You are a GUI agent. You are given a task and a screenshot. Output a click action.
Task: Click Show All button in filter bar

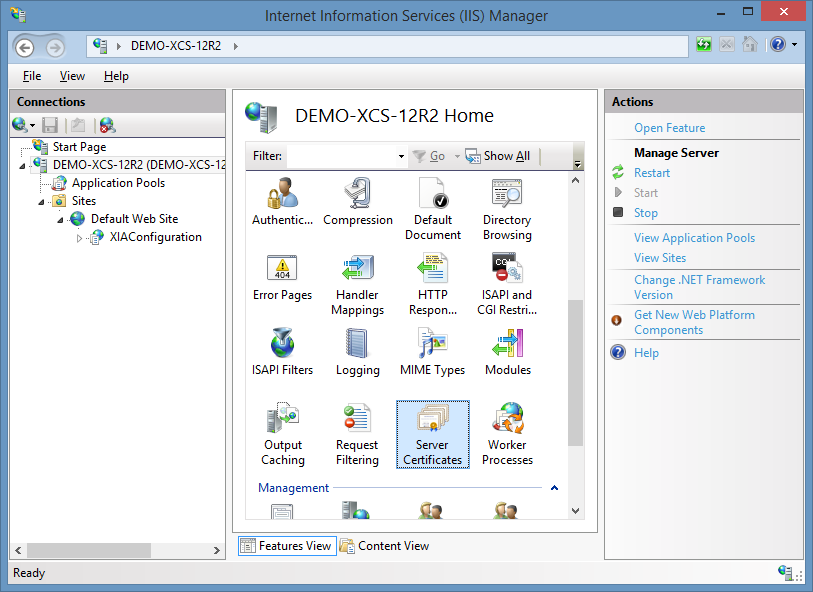click(498, 156)
